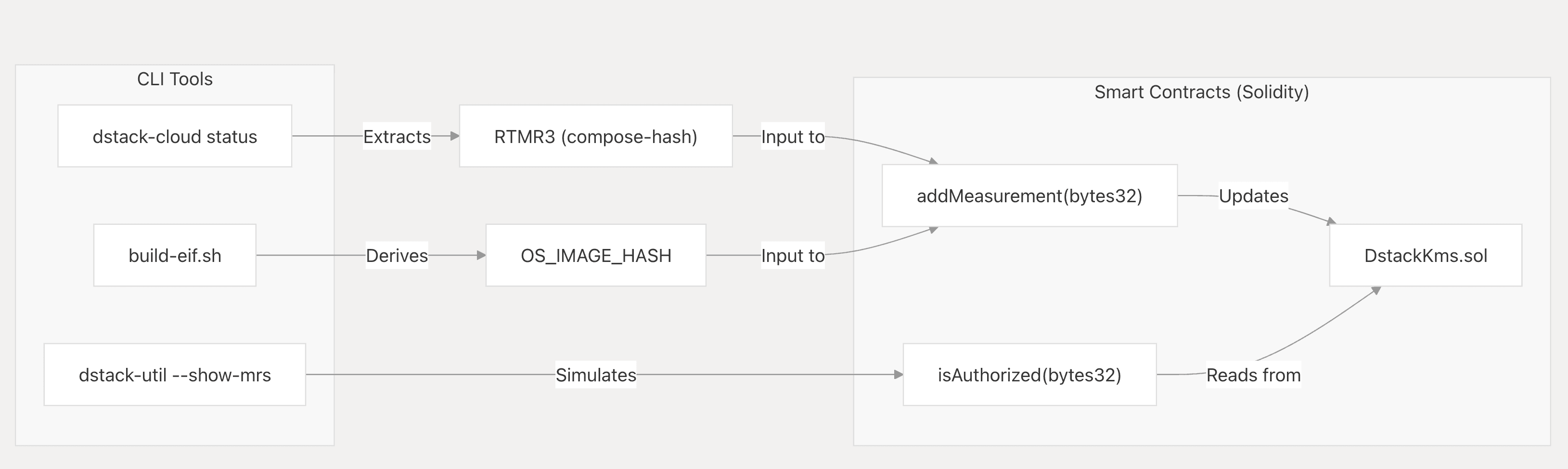Click the Extracts edge label
1568x469 pixels.
click(397, 136)
